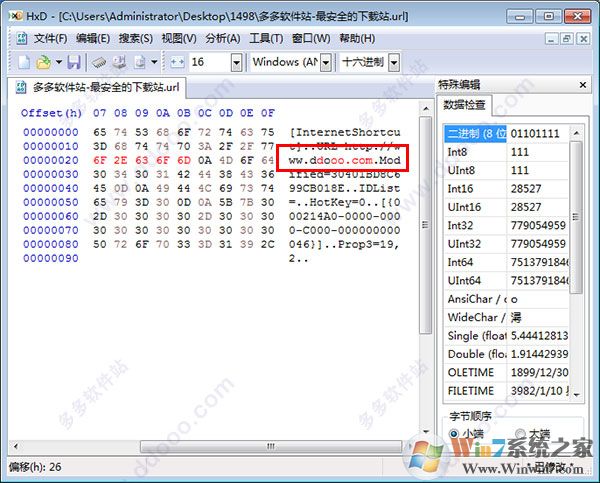Screen dimensions: 600x483
Task: Open the 分析(A) menu
Action: pyautogui.click(x=223, y=38)
